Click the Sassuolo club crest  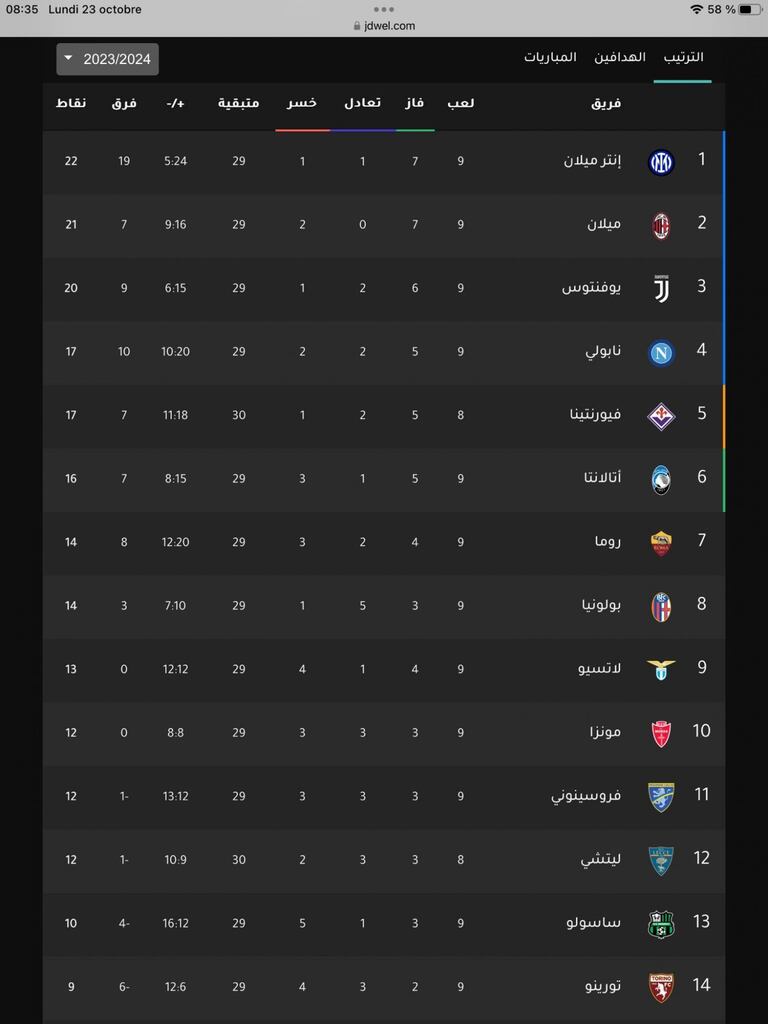(x=661, y=923)
